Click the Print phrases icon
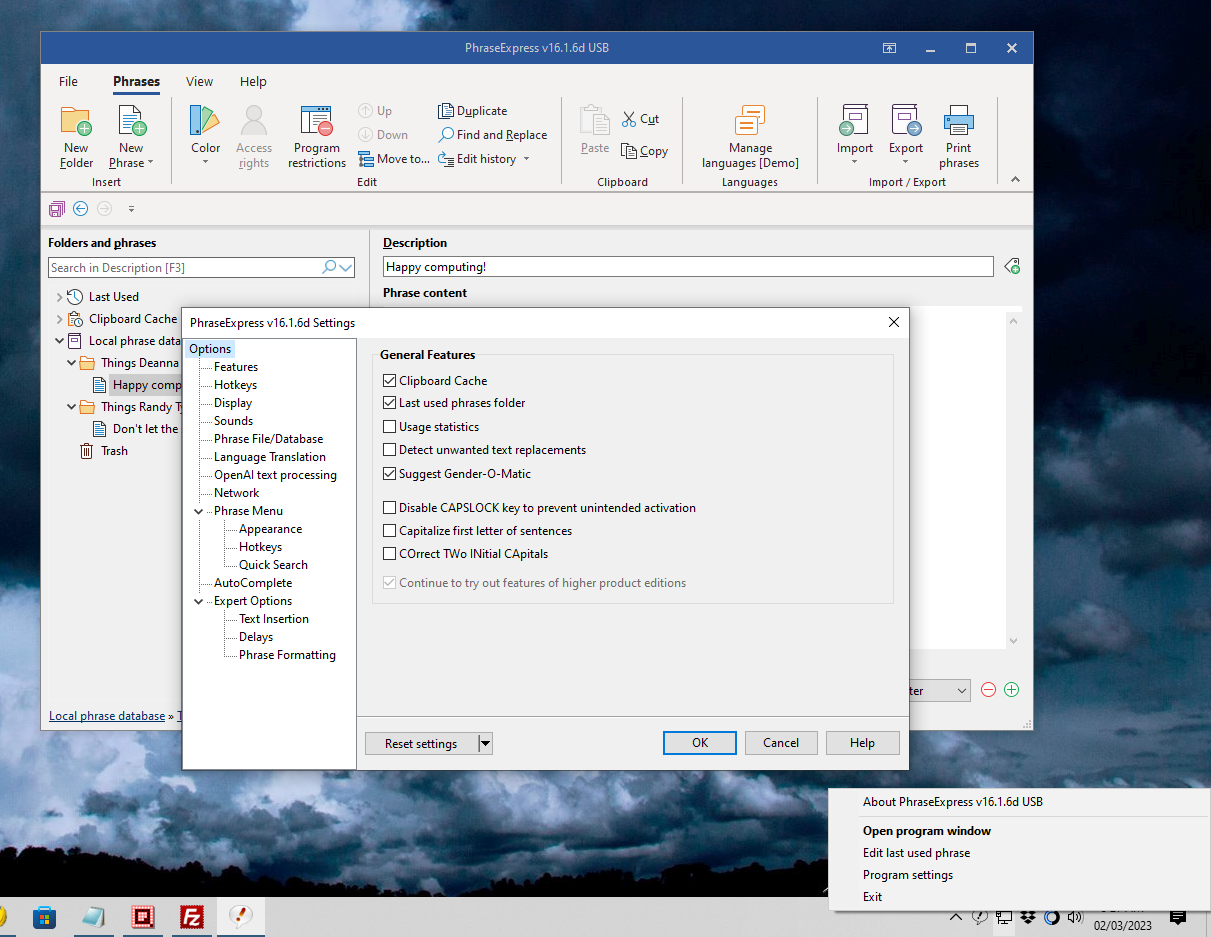 click(959, 122)
